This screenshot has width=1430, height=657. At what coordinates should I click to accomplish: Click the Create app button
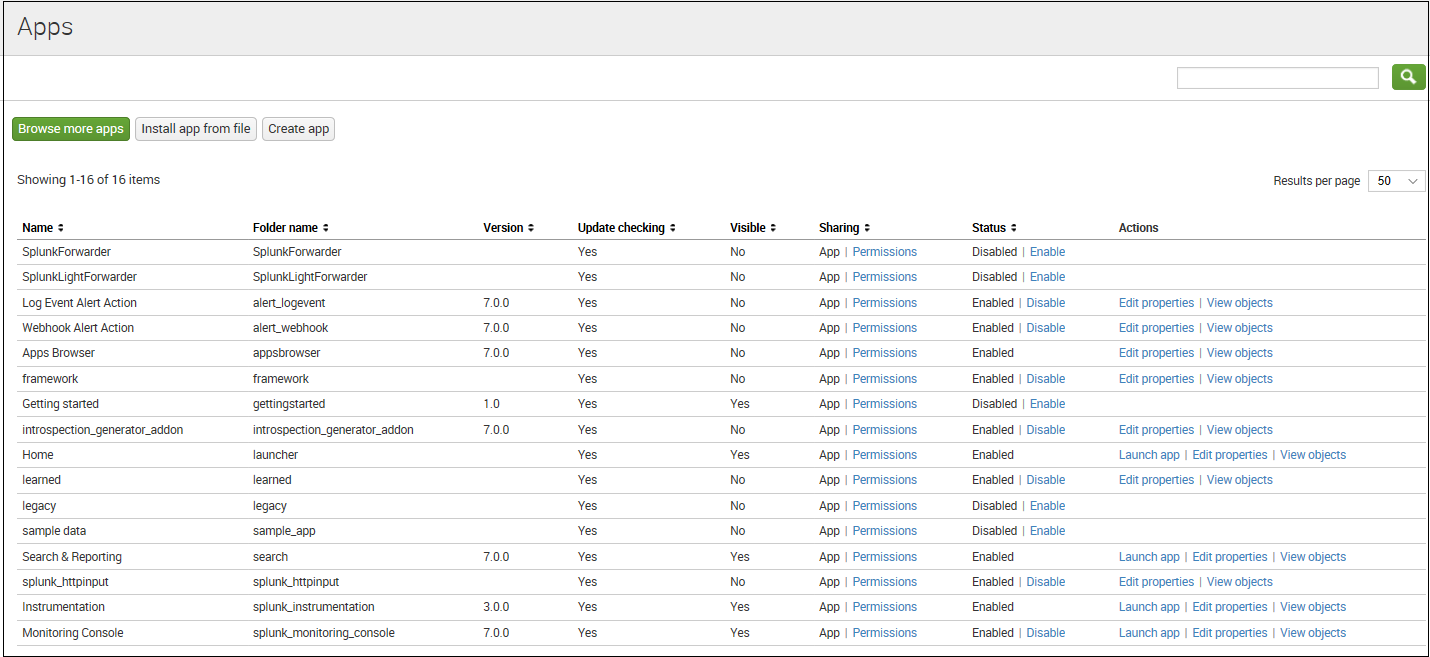(298, 129)
